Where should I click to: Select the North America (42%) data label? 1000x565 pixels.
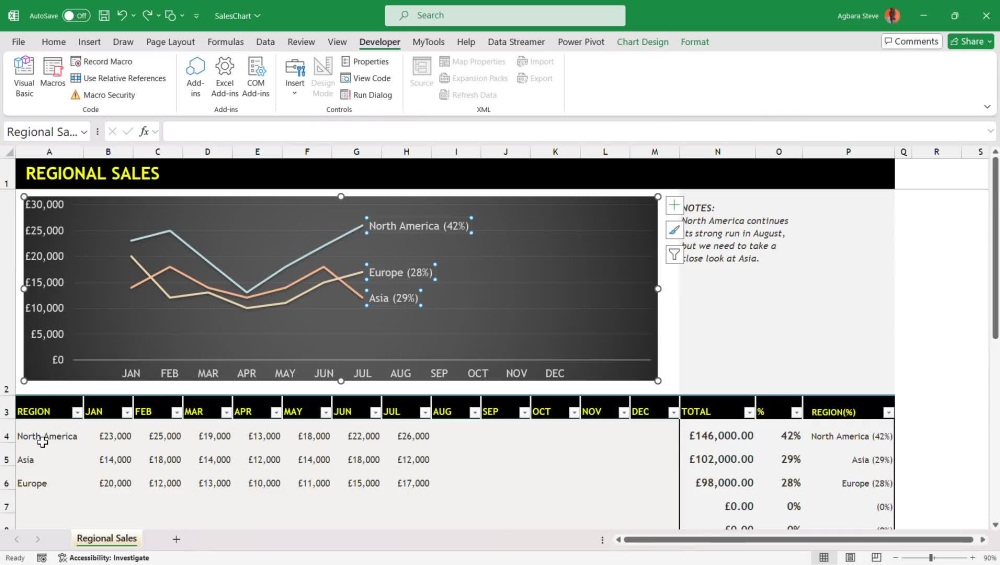pyautogui.click(x=418, y=226)
